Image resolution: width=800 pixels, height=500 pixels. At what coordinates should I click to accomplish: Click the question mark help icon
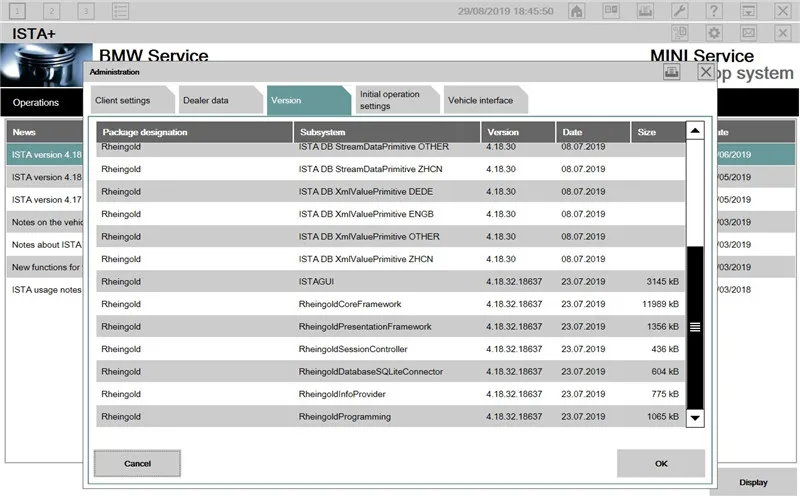[x=713, y=11]
